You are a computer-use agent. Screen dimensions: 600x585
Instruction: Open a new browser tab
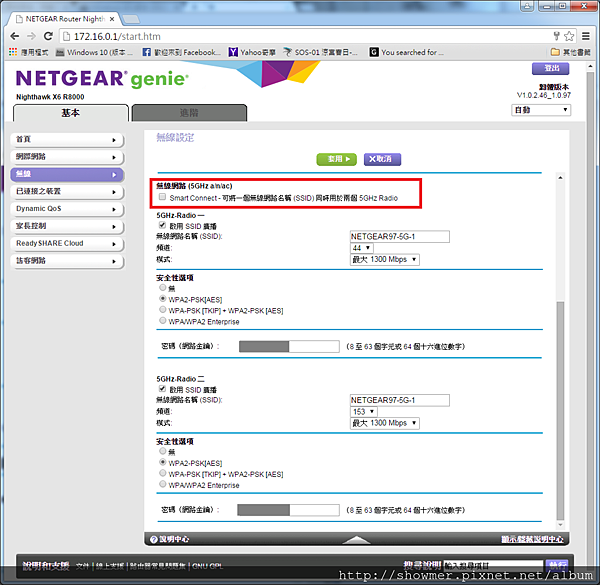click(131, 19)
